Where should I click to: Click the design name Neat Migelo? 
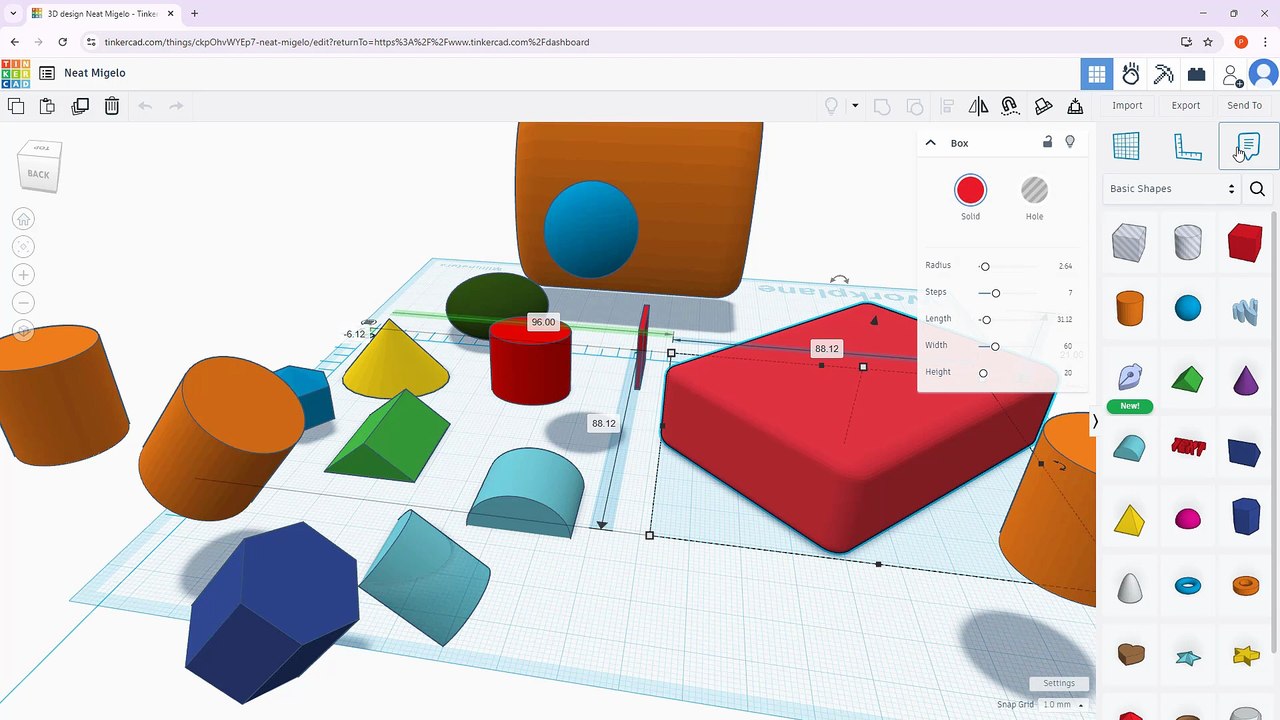tap(95, 73)
